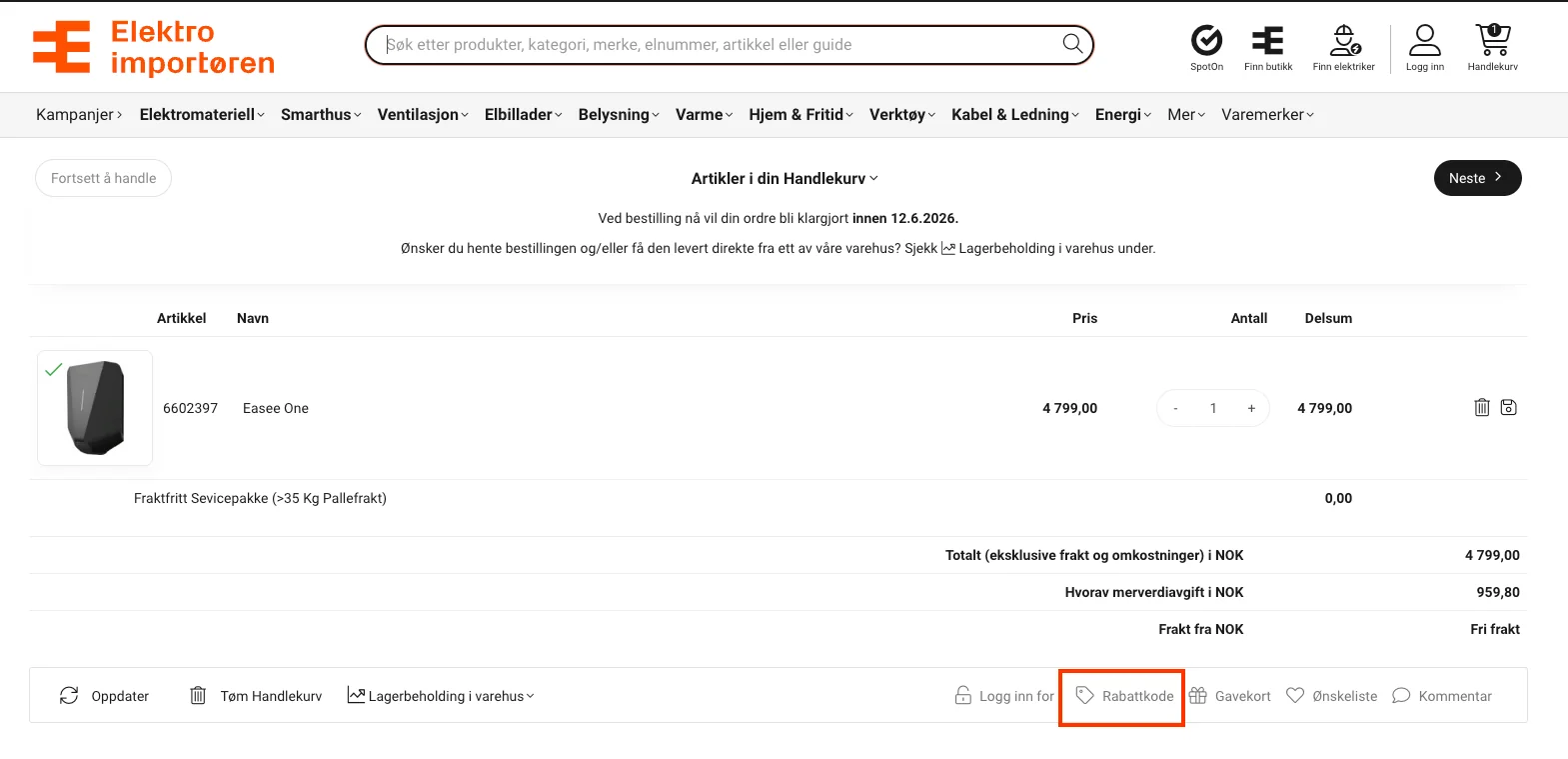This screenshot has height=759, width=1568.
Task: Open the Easee One product name link
Action: pyautogui.click(x=276, y=408)
